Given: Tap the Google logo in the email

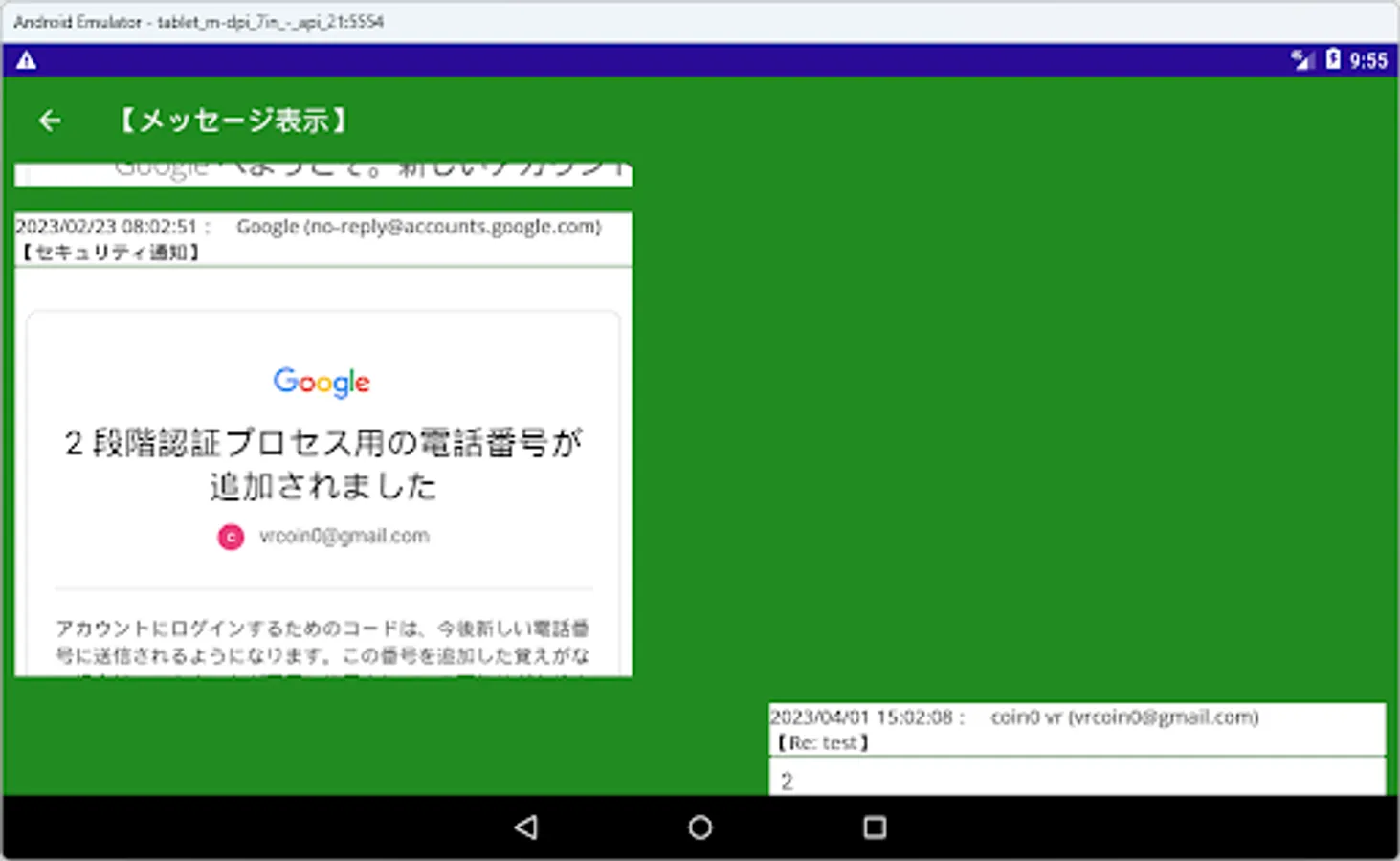Looking at the screenshot, I should click(322, 382).
